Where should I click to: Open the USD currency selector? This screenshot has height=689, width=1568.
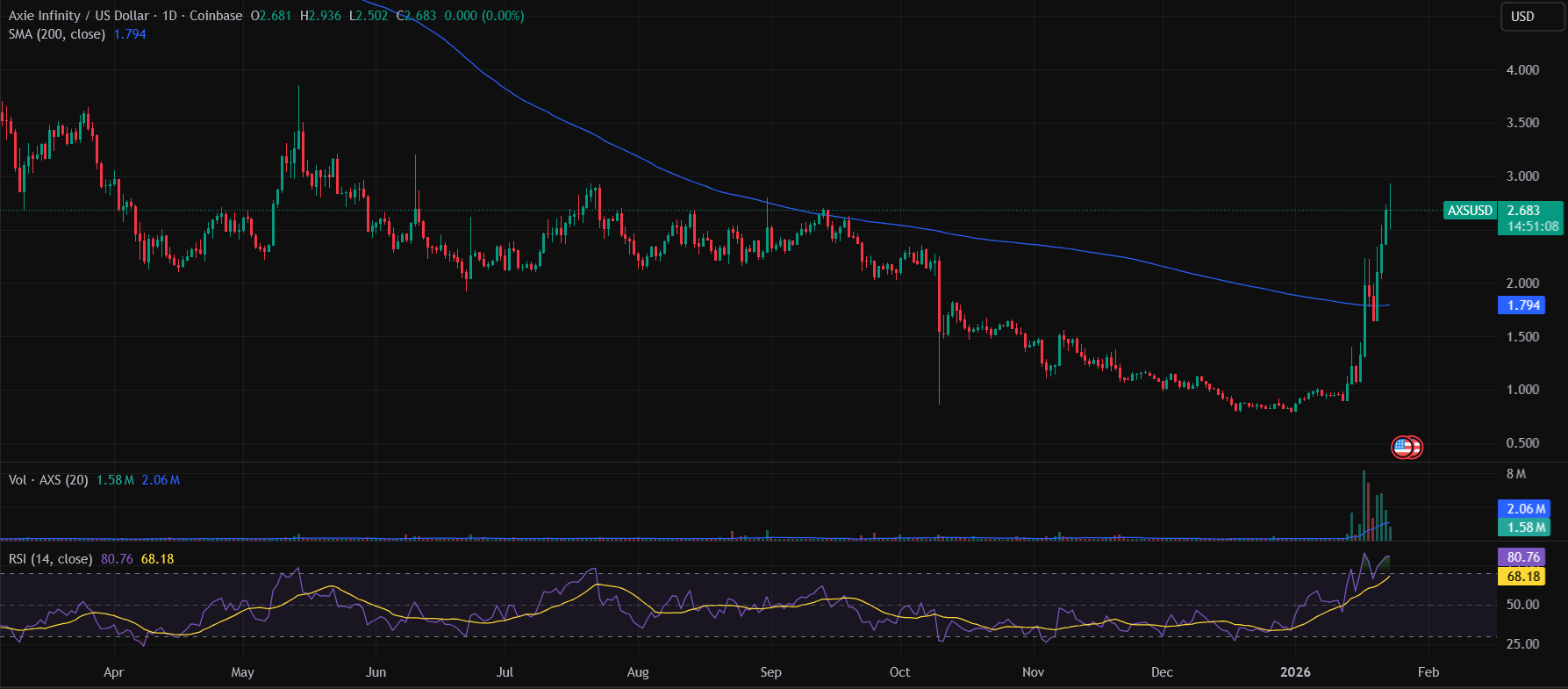tap(1531, 17)
